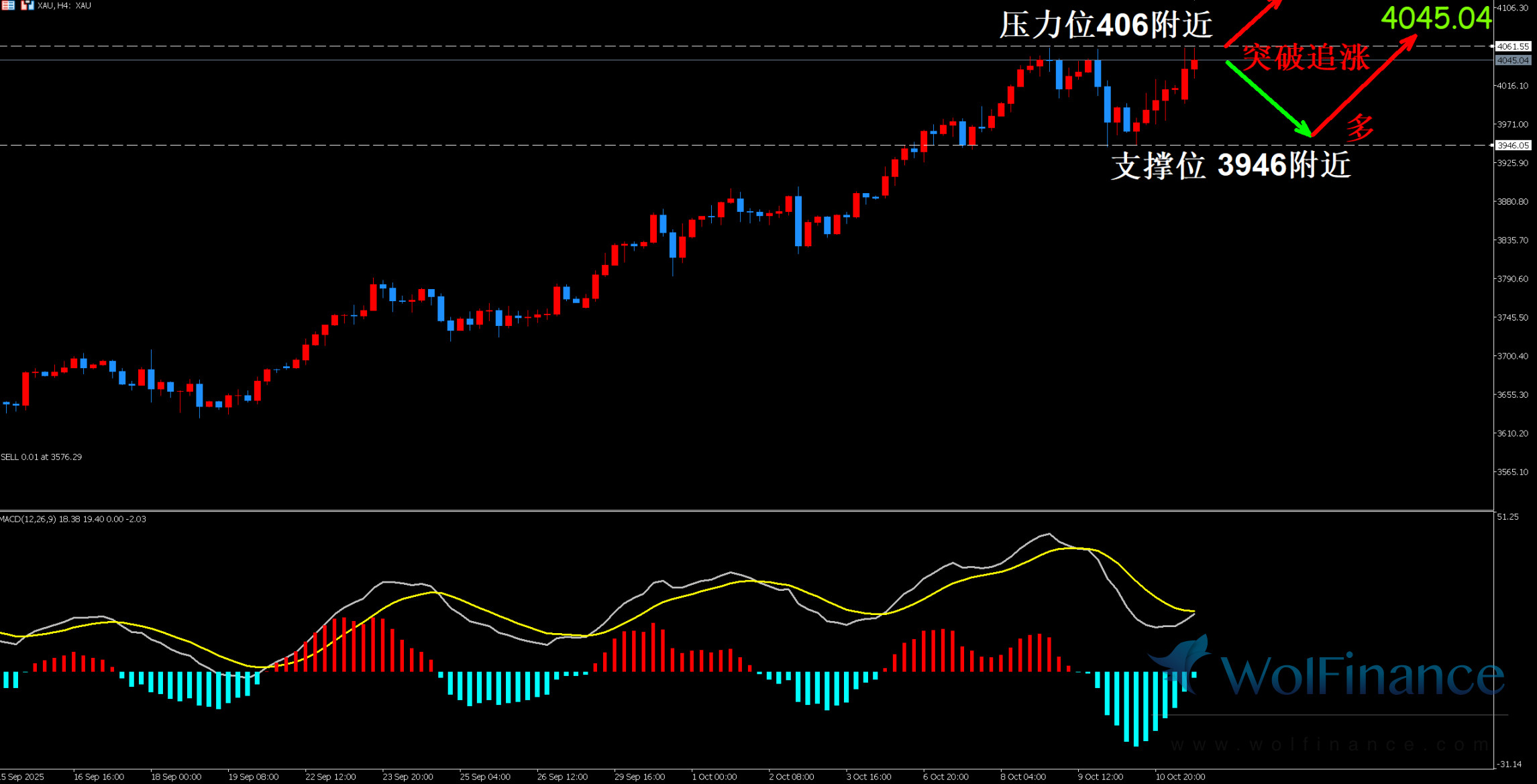Viewport: 1537px width, 784px height.
Task: Select the 4061.55 price label on the axis
Action: click(1513, 46)
